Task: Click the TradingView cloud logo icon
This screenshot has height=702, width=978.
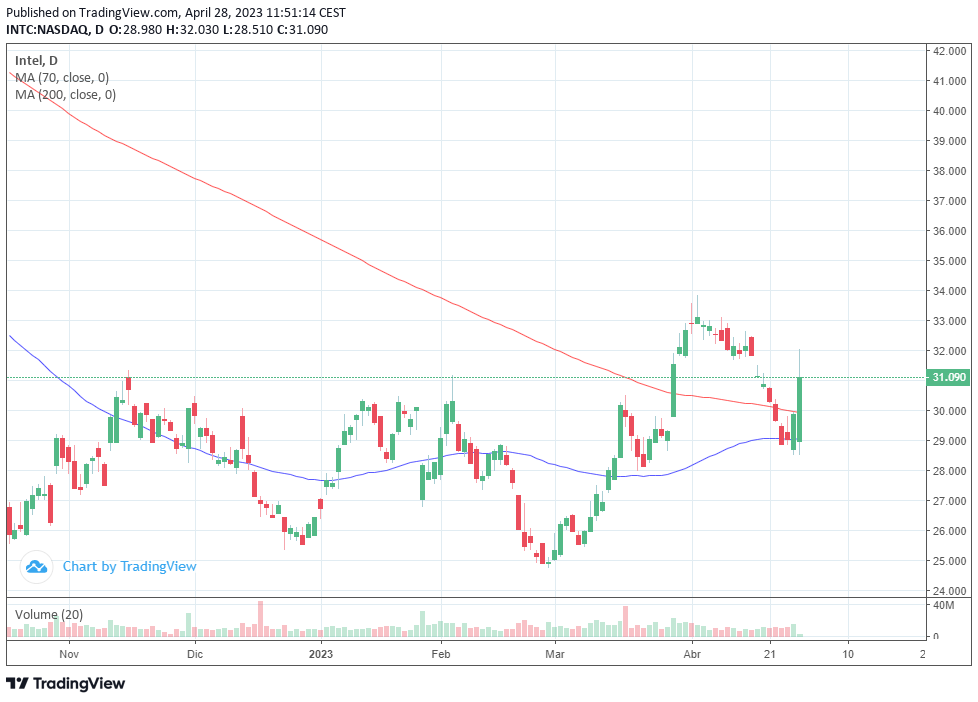Action: click(36, 567)
